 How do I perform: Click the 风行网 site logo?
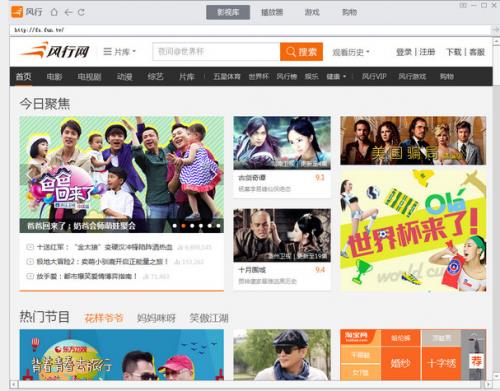pyautogui.click(x=55, y=50)
